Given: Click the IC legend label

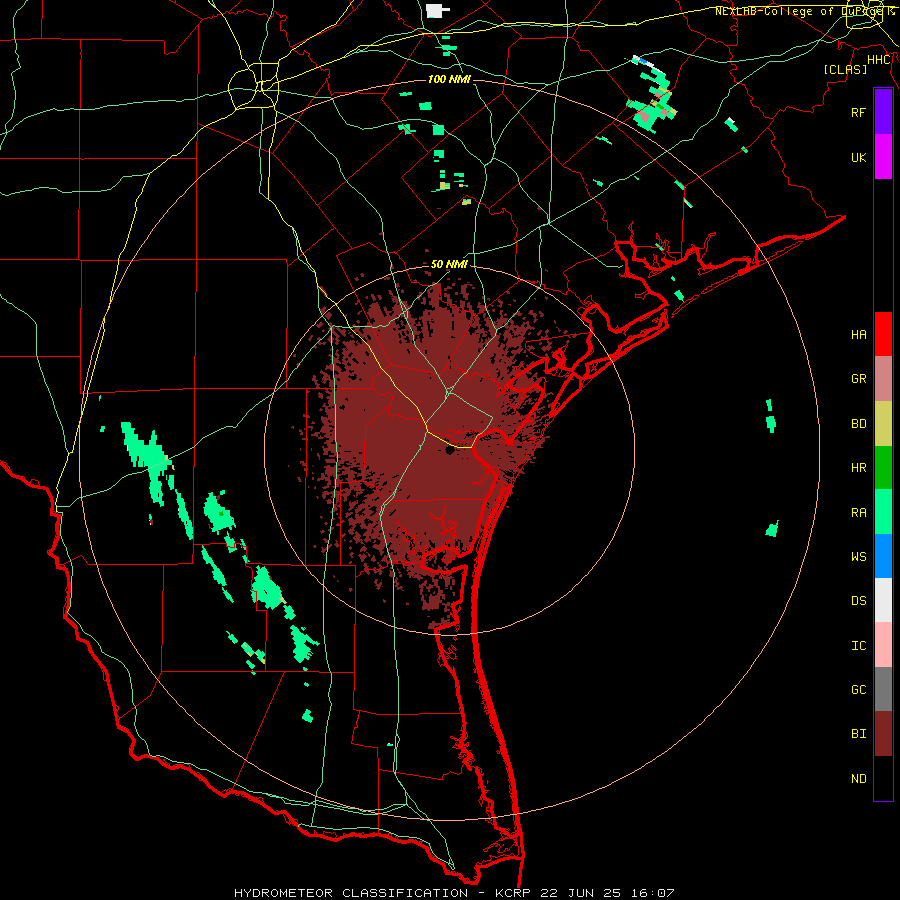Looking at the screenshot, I should click(859, 646).
